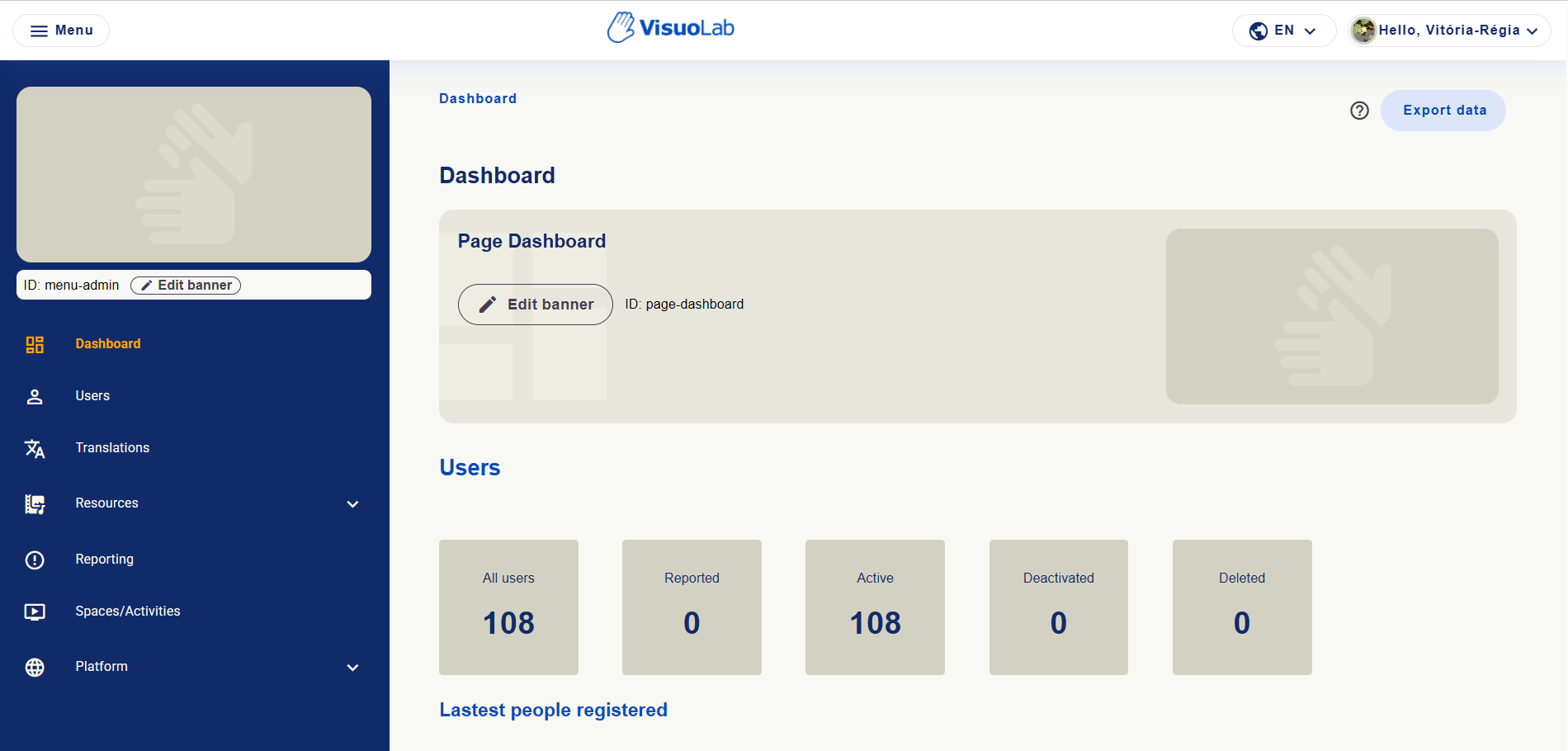
Task: Open the hamburger Menu button
Action: click(x=61, y=31)
